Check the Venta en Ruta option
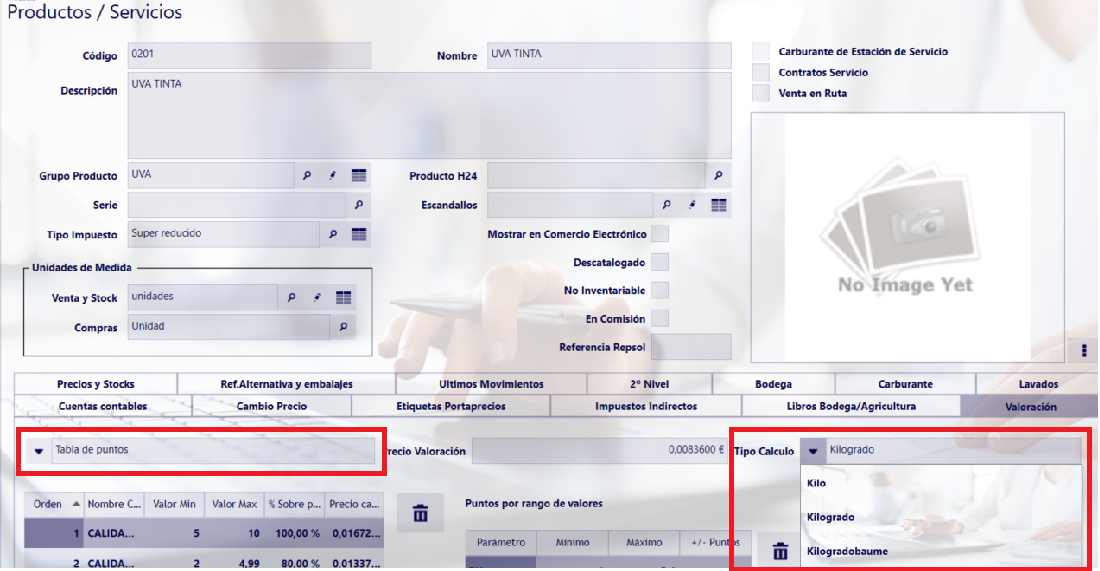The width and height of the screenshot is (1100, 571). pyautogui.click(x=761, y=93)
